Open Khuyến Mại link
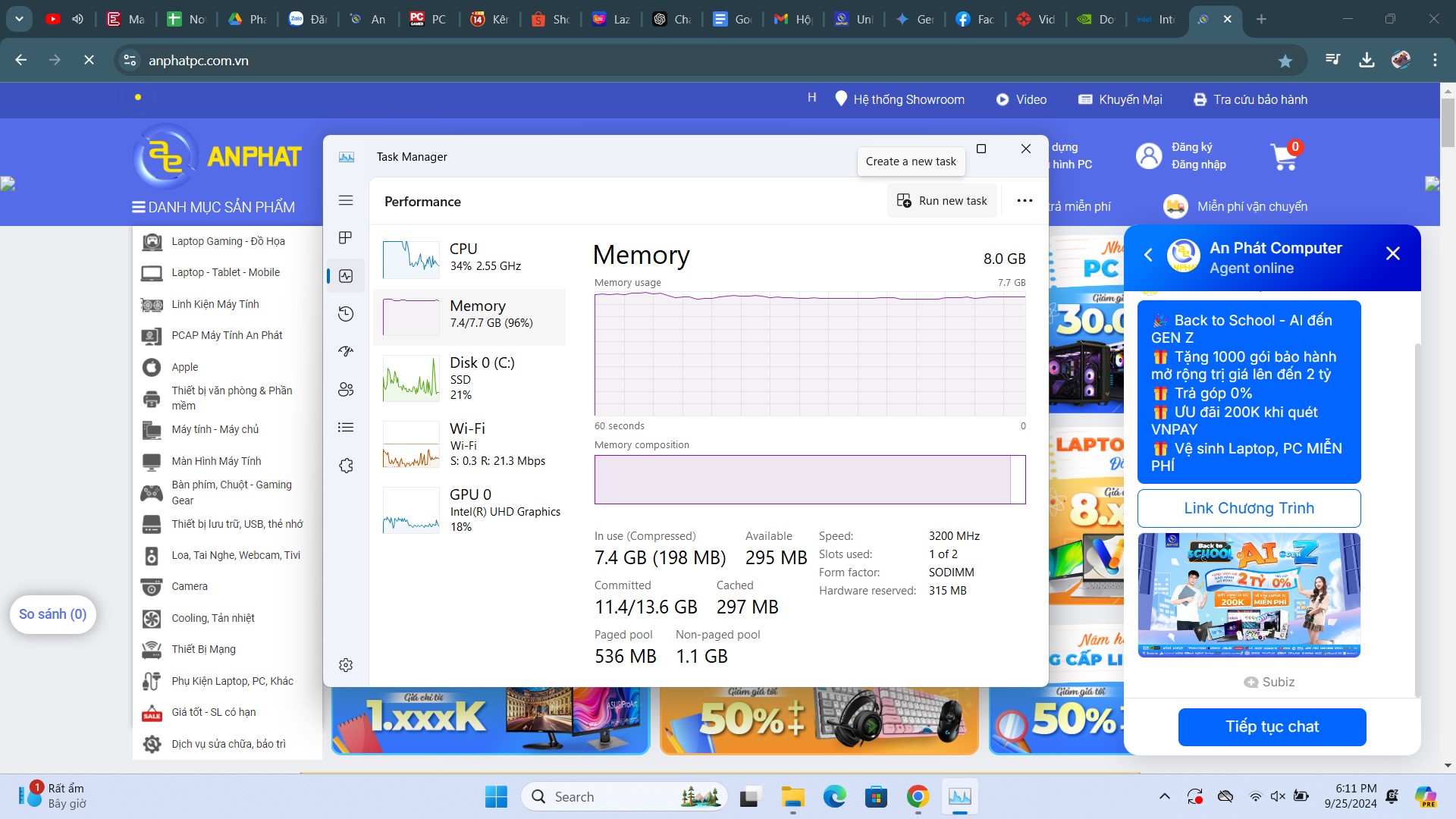 coord(1120,99)
